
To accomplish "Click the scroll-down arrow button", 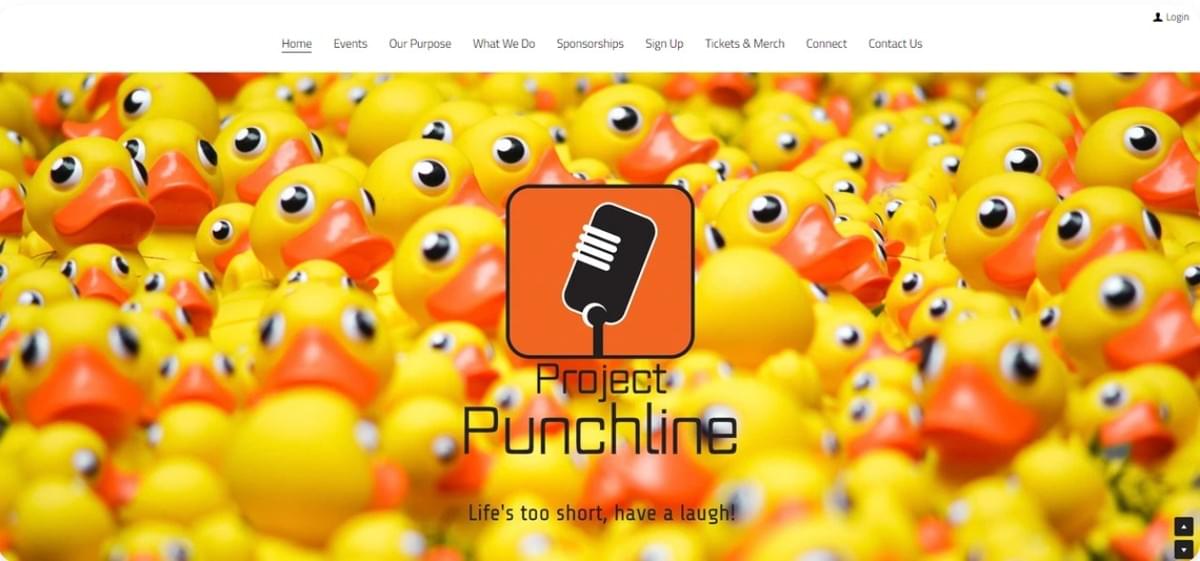I will coord(1184,549).
